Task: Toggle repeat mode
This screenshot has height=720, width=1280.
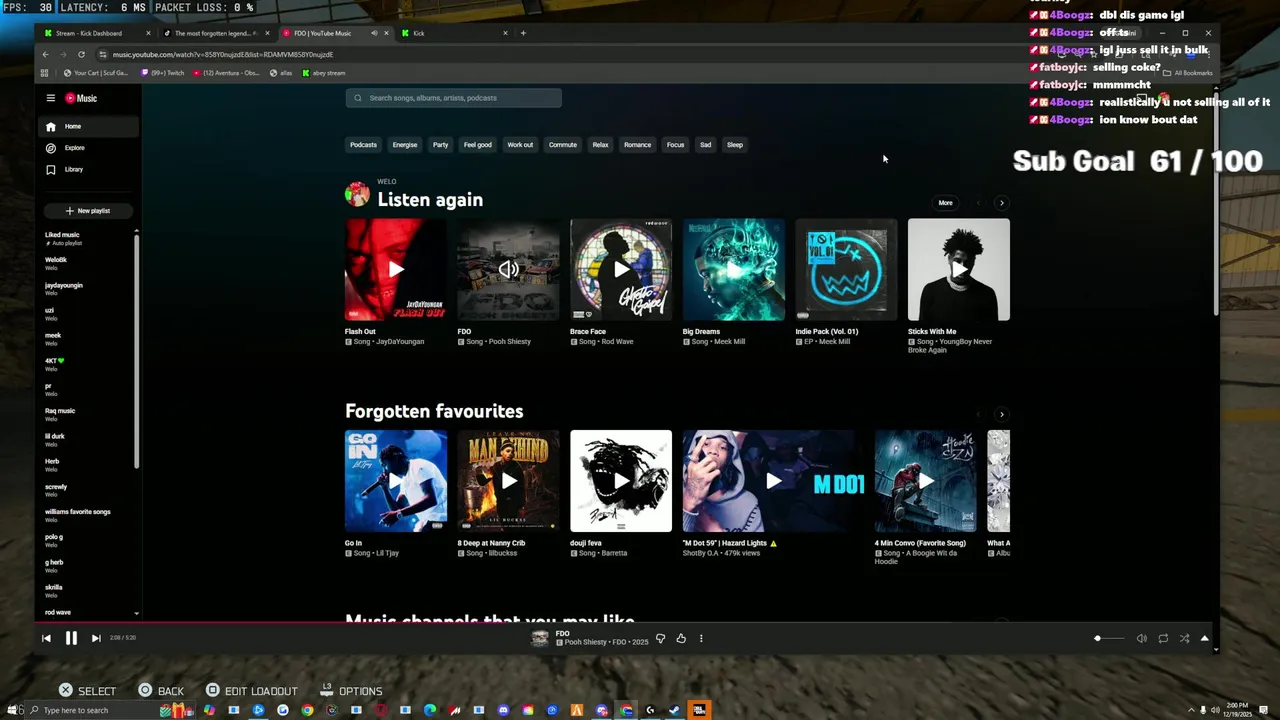Action: pos(1163,638)
